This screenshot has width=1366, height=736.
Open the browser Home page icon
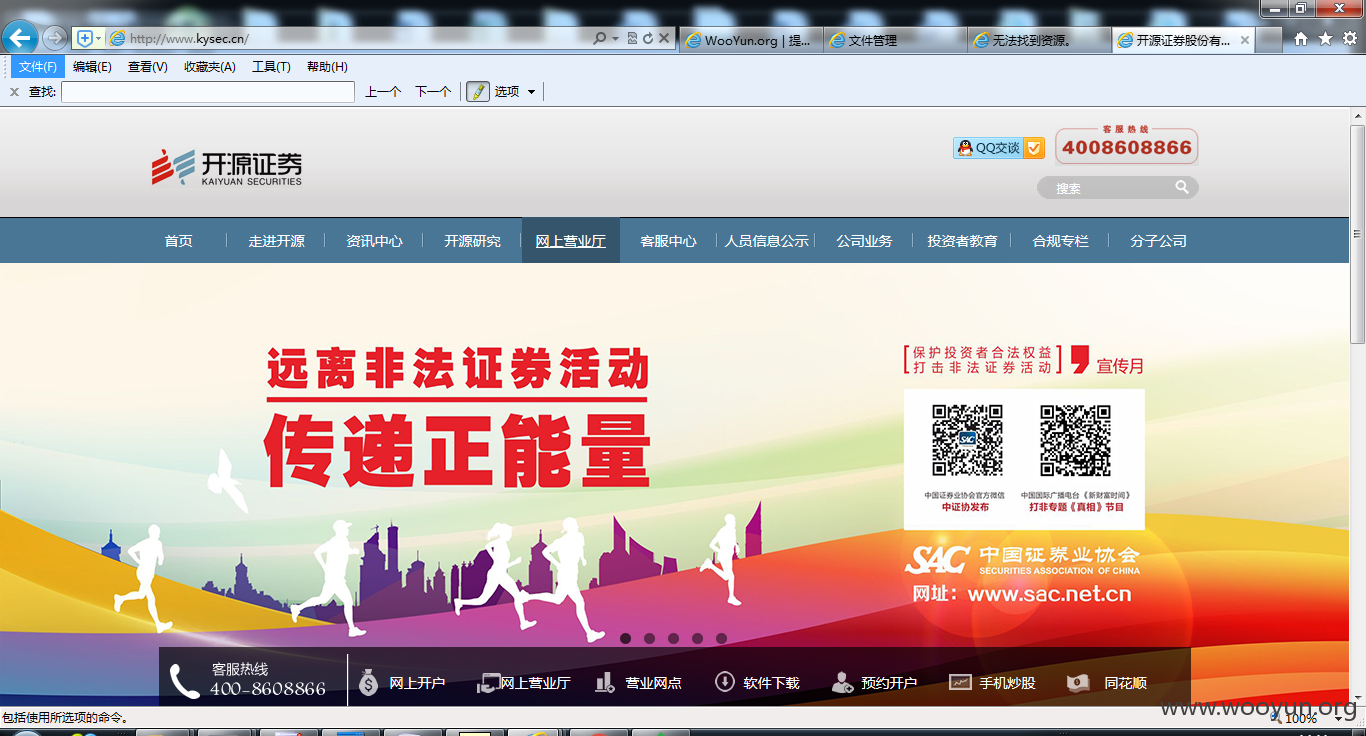1301,38
